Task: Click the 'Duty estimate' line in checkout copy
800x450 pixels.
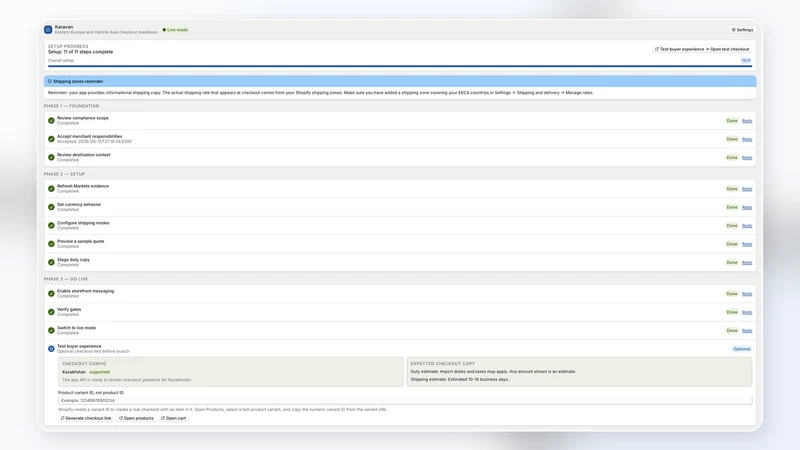Action: tap(493, 371)
